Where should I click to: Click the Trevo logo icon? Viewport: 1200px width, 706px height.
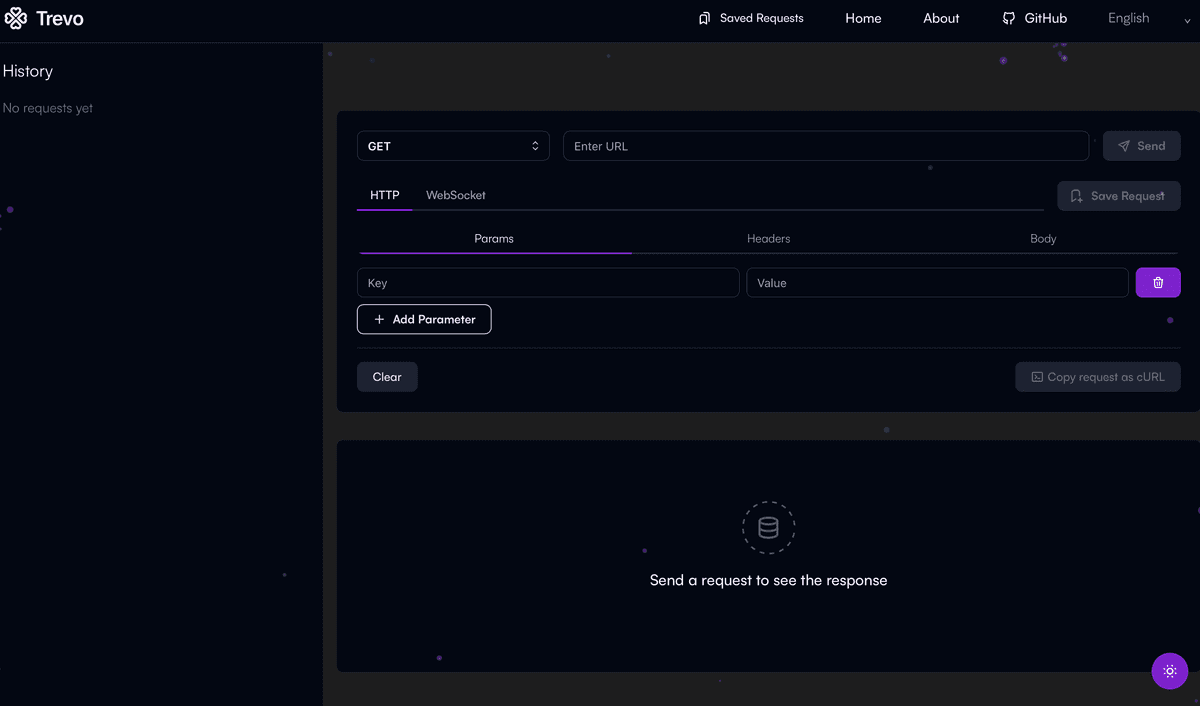15,18
